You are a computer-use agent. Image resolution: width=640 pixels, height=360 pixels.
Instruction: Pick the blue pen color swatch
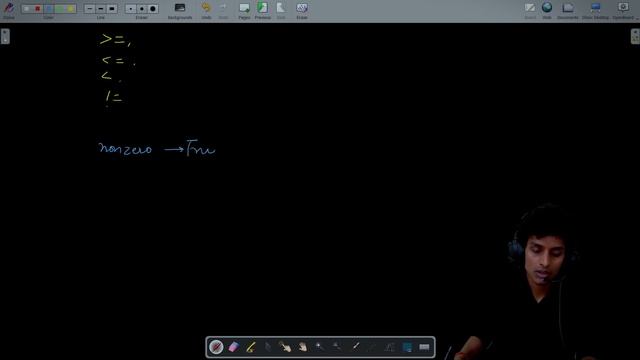(49, 9)
